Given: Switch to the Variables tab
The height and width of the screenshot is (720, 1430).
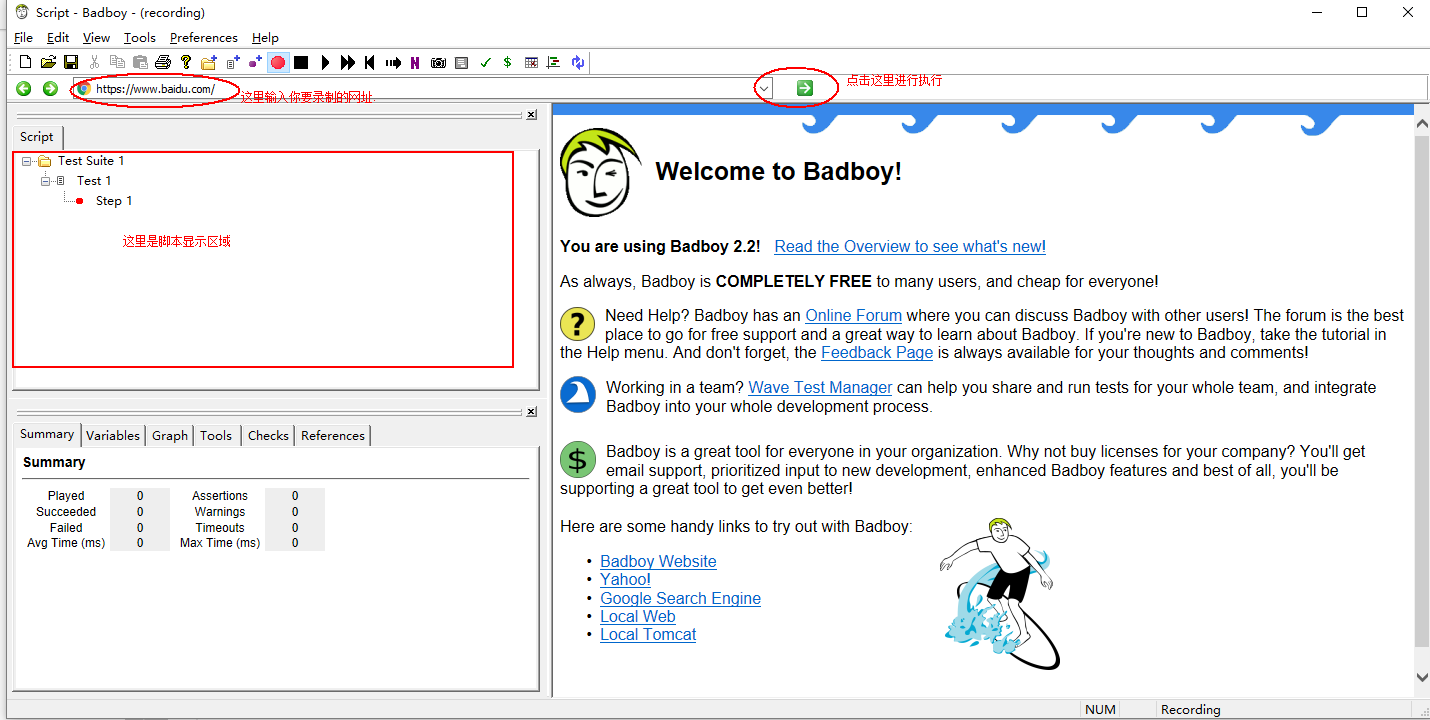Looking at the screenshot, I should [x=113, y=435].
